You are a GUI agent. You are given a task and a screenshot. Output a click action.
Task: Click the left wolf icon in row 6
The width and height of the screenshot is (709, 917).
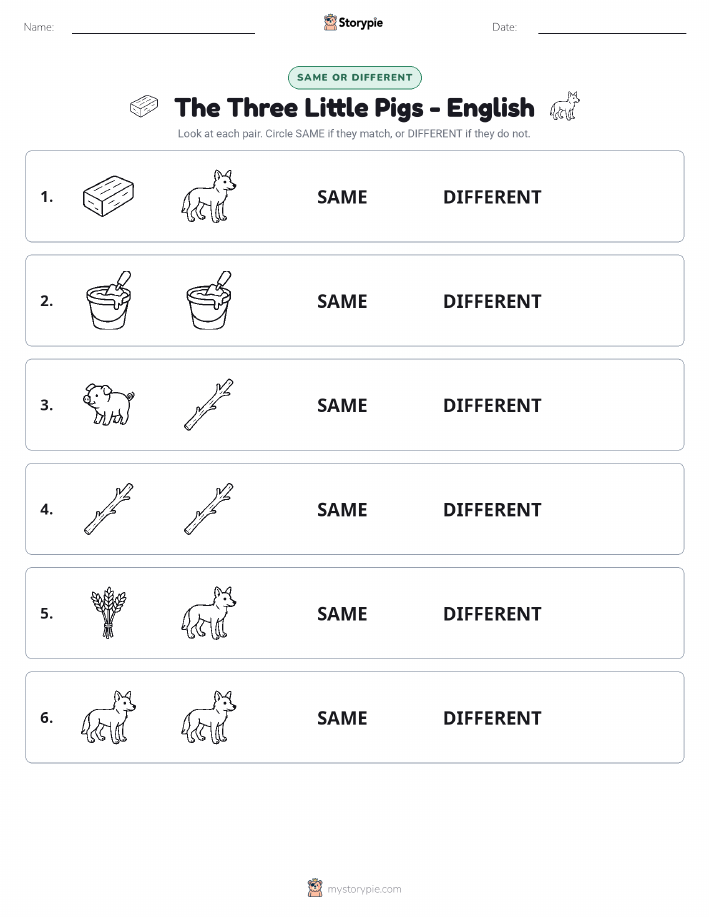coord(108,716)
